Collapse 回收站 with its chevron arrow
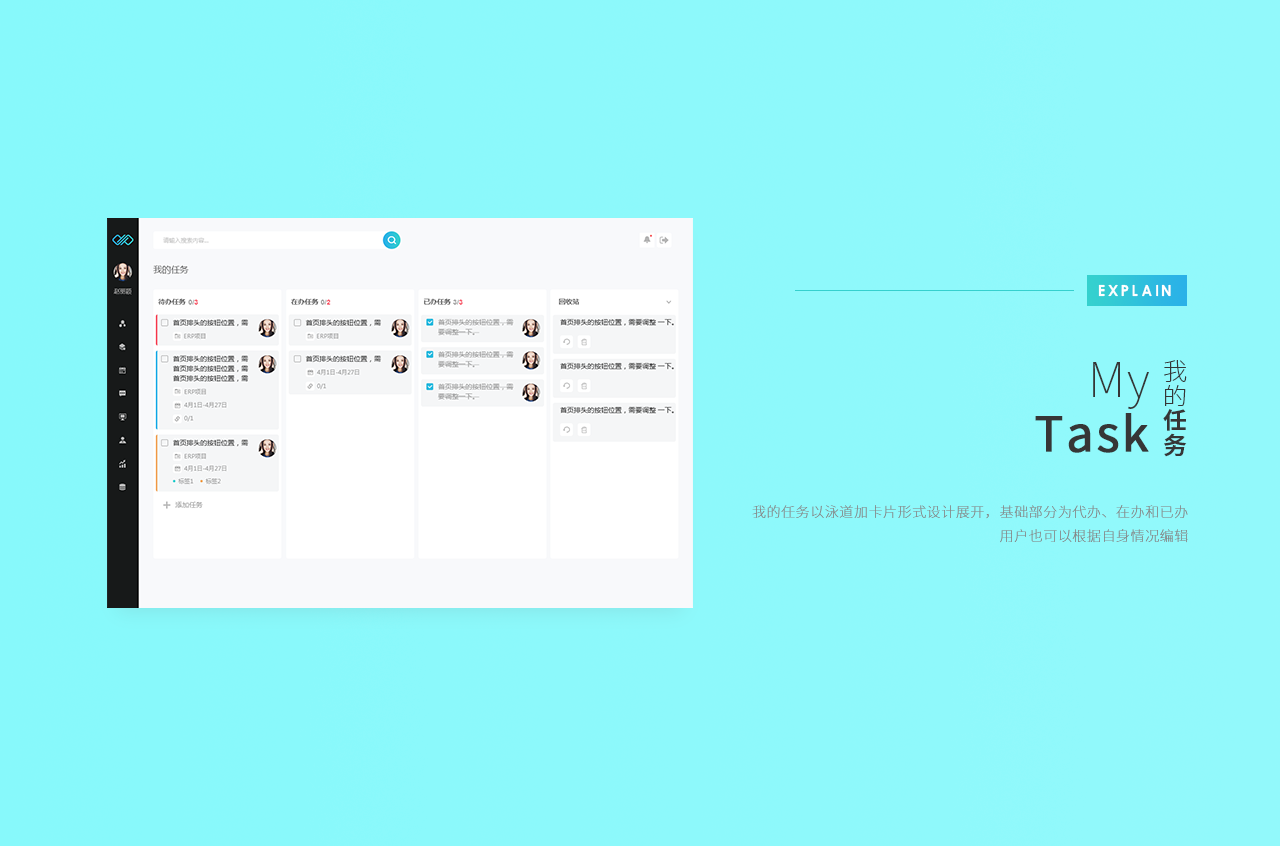 669,302
